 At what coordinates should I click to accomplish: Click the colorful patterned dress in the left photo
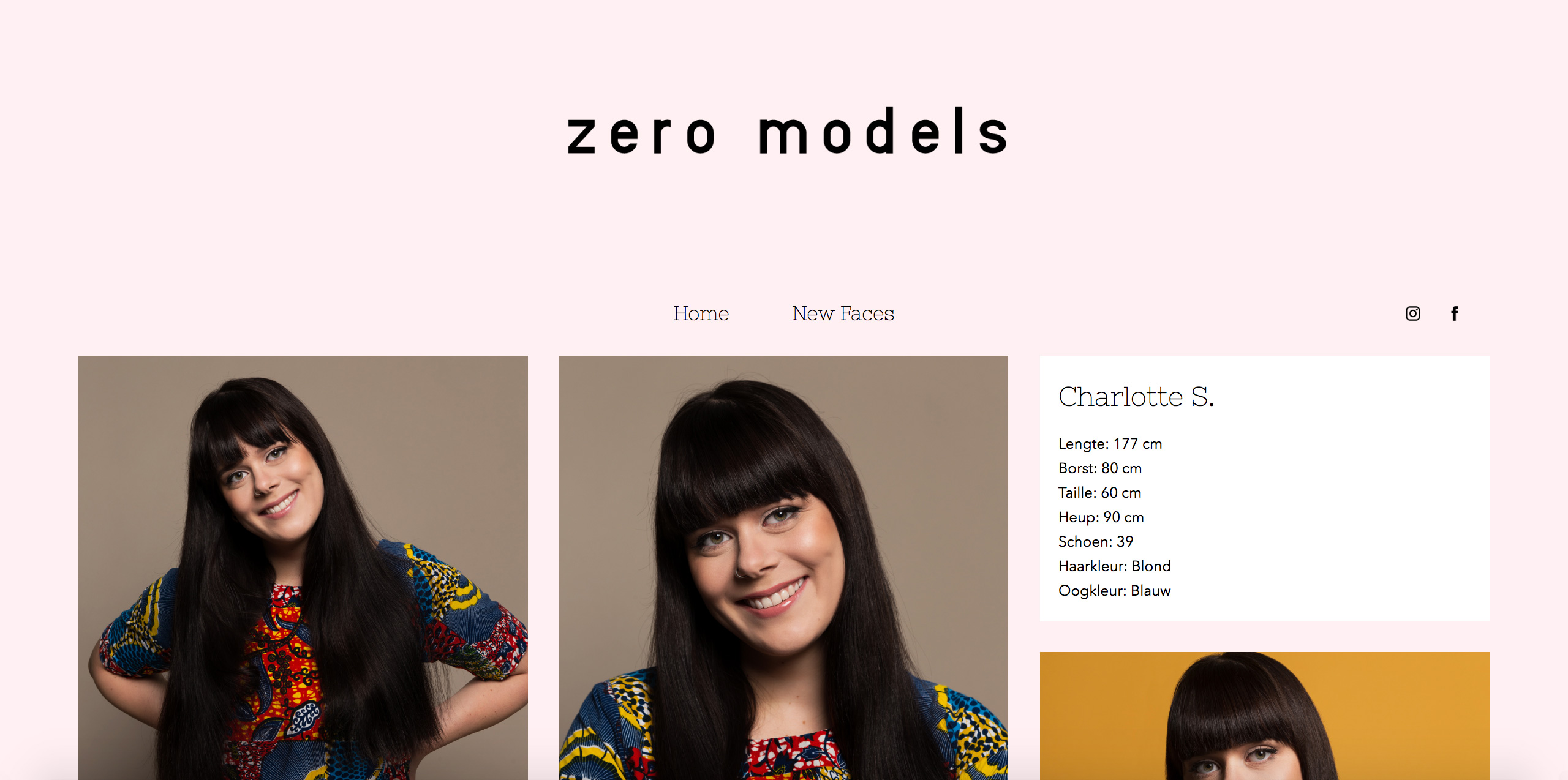click(x=288, y=680)
